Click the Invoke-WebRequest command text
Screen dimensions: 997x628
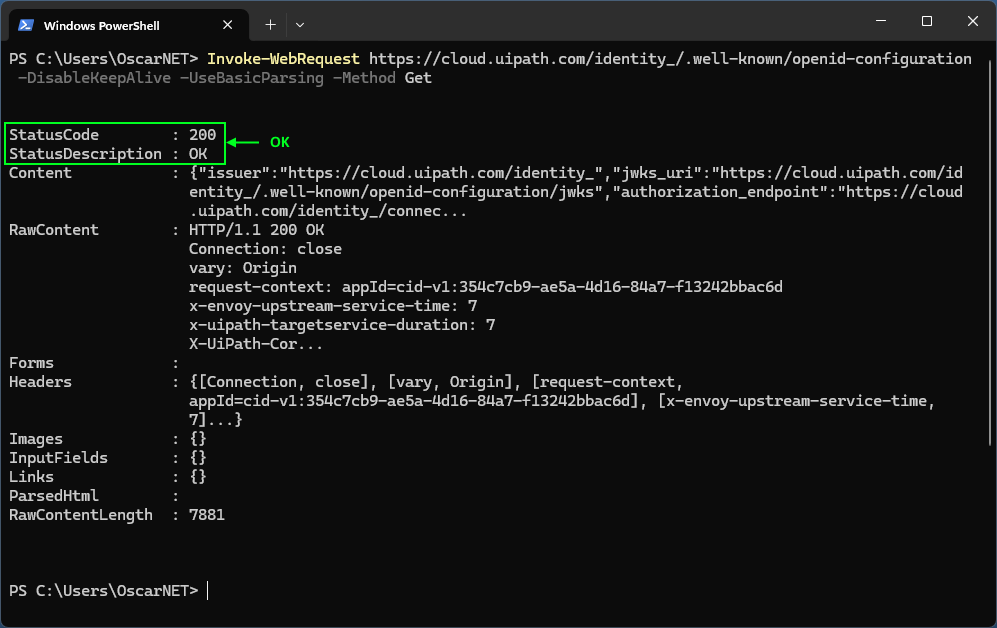click(x=283, y=59)
